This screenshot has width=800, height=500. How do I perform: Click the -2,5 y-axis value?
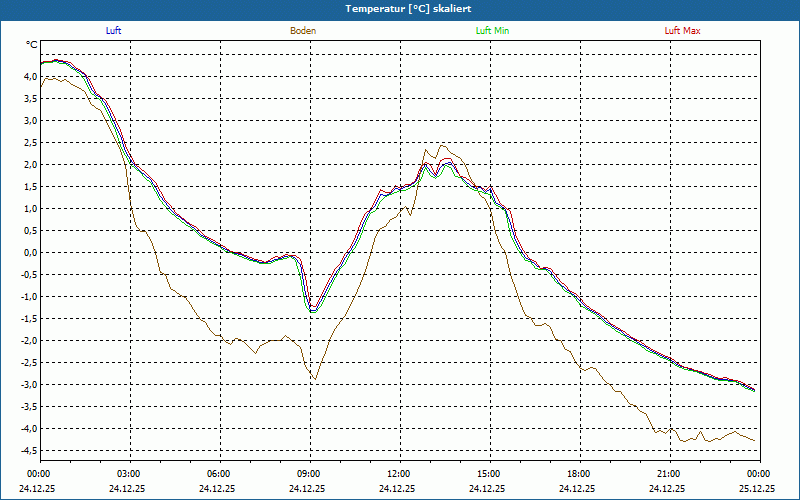28,363
